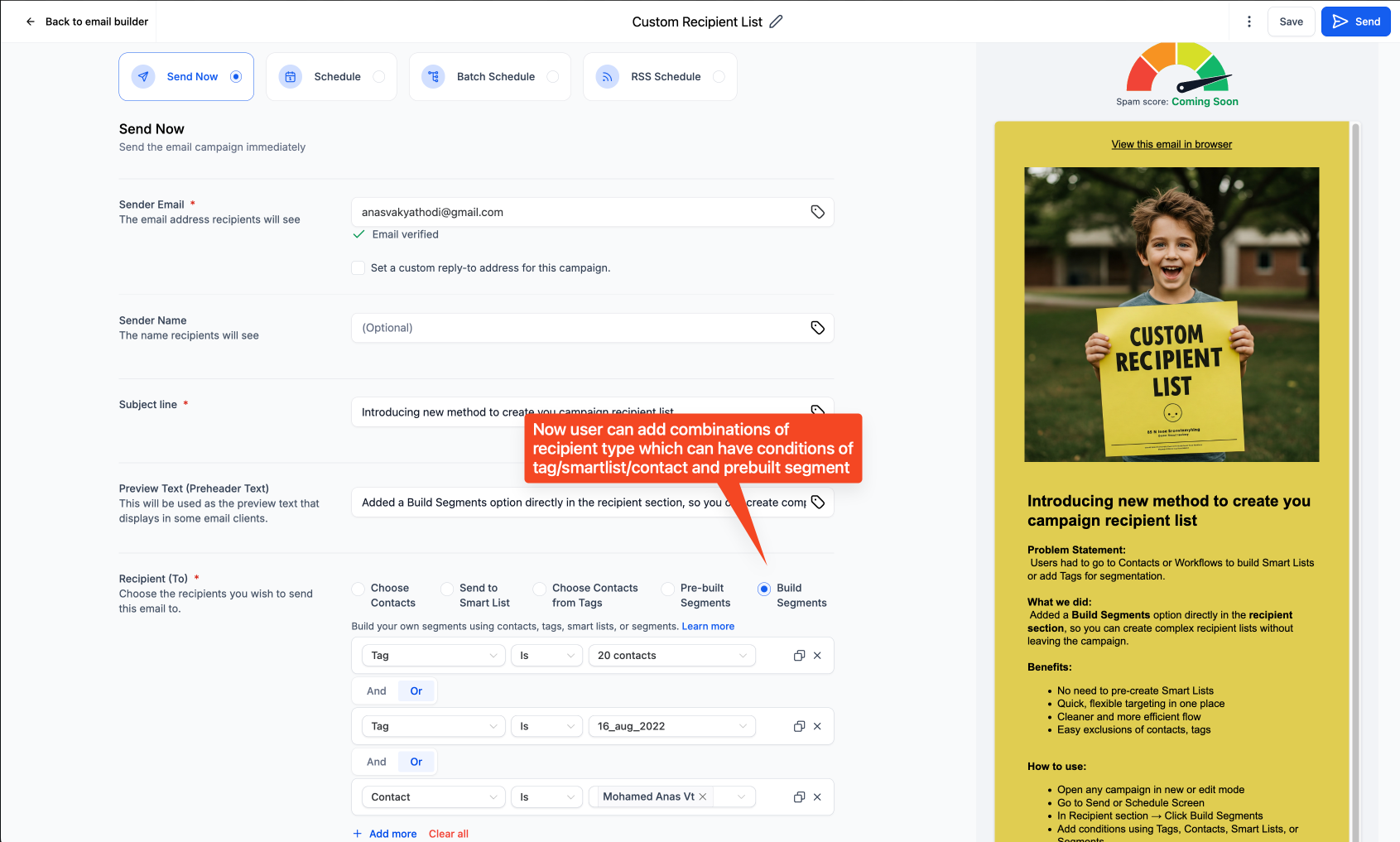Remove the Mohamed Anas Vt contact chip
Screen dimensions: 1400x842
point(703,796)
